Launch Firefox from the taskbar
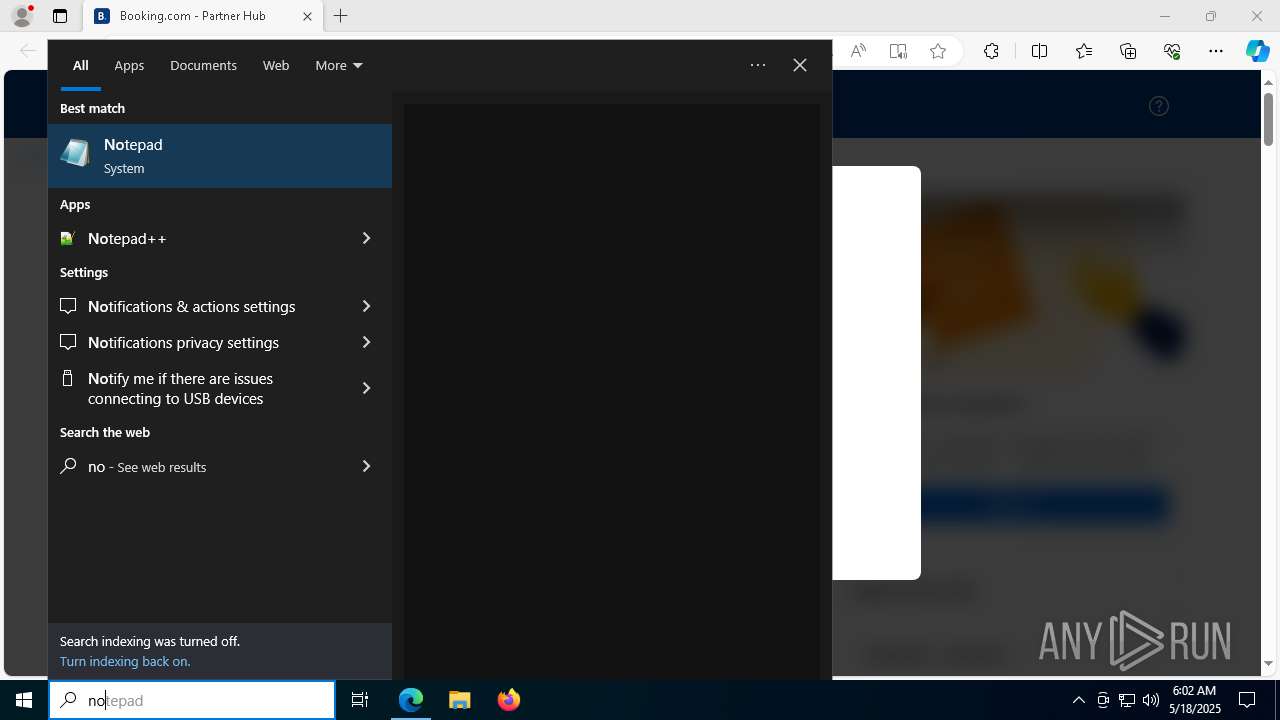The width and height of the screenshot is (1280, 720). [x=508, y=700]
